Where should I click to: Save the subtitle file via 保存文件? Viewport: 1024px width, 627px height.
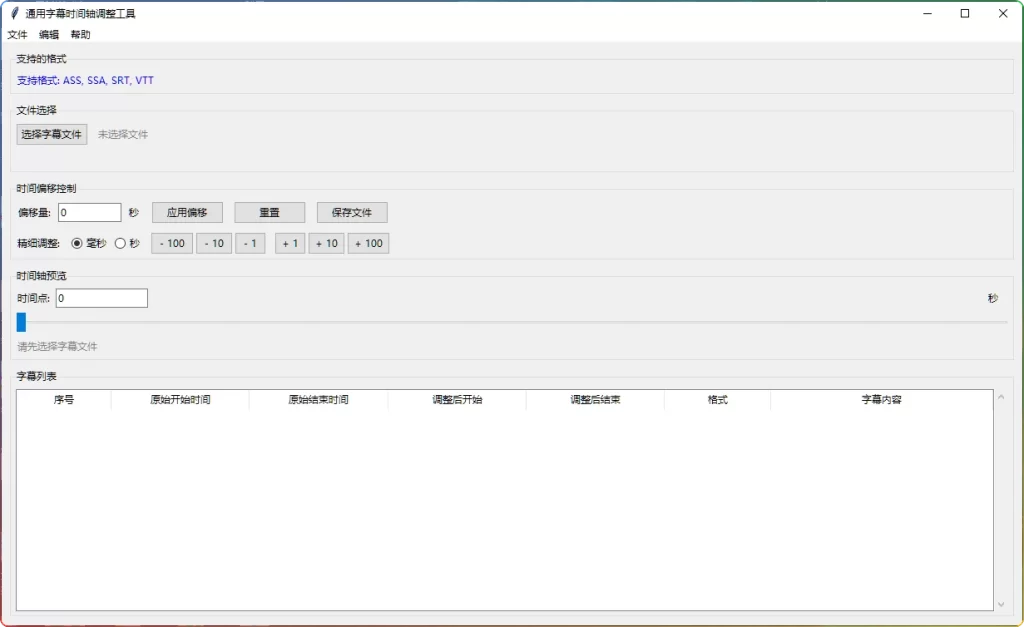pyautogui.click(x=351, y=212)
